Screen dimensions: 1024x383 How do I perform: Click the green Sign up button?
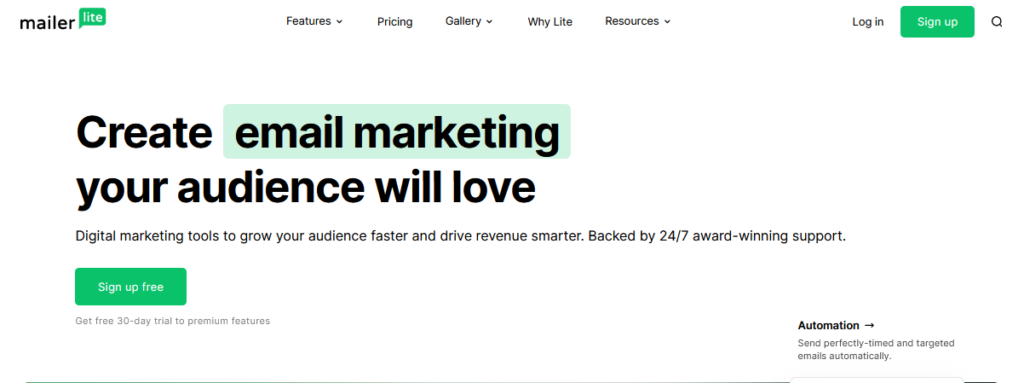[937, 22]
